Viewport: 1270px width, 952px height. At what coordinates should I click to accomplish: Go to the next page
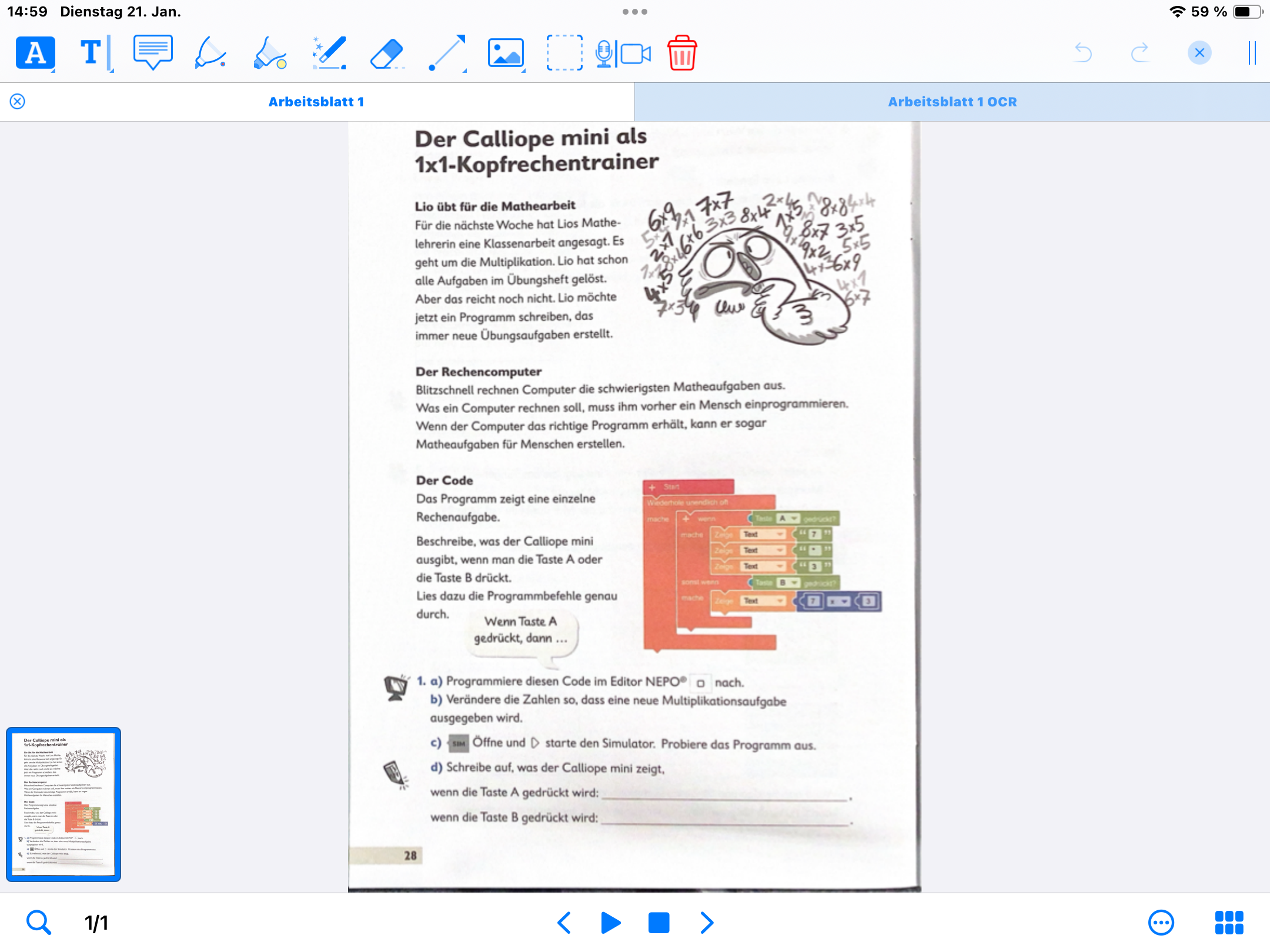[707, 923]
